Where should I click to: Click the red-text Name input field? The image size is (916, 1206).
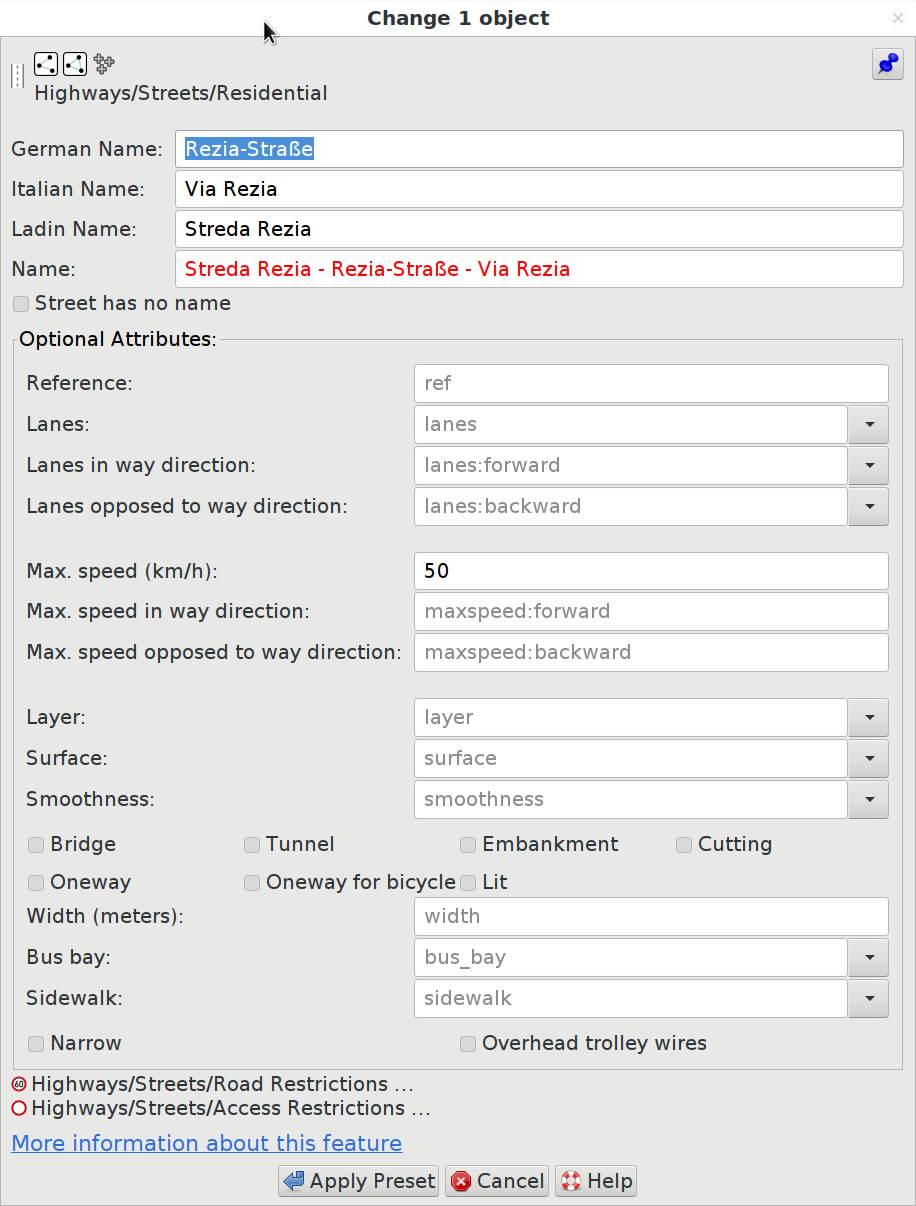tap(539, 269)
